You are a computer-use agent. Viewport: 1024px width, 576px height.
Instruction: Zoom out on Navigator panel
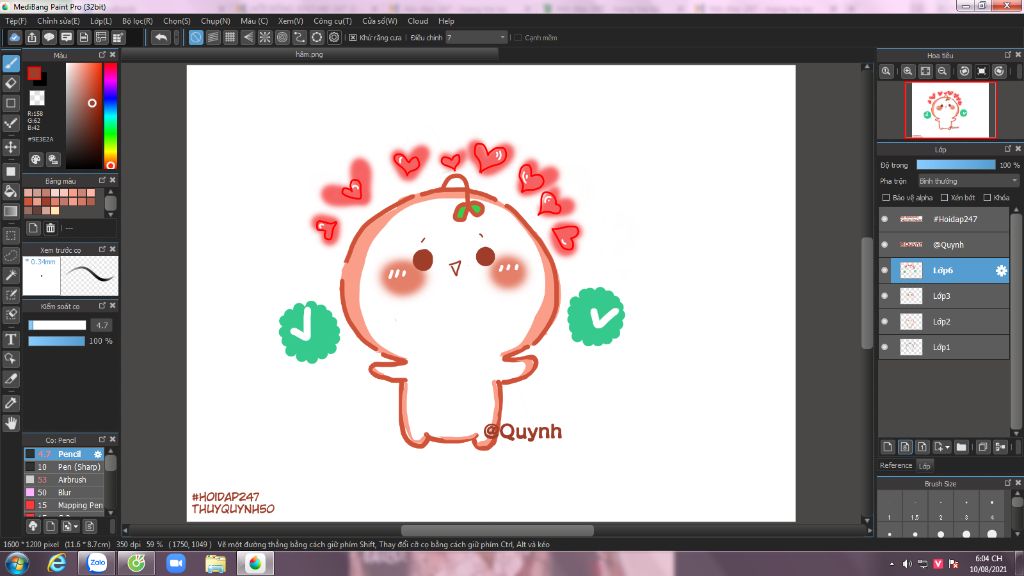942,71
